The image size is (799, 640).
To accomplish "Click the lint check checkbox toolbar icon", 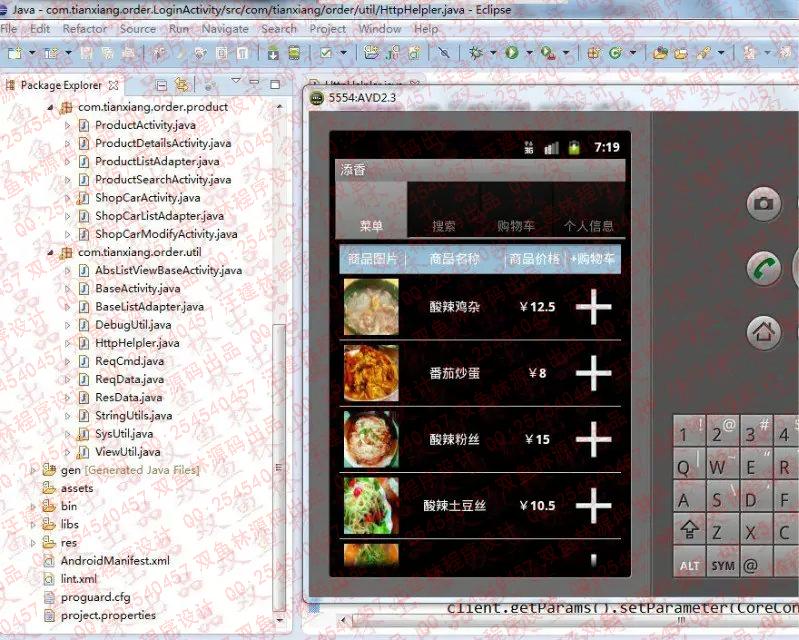I will [x=326, y=52].
